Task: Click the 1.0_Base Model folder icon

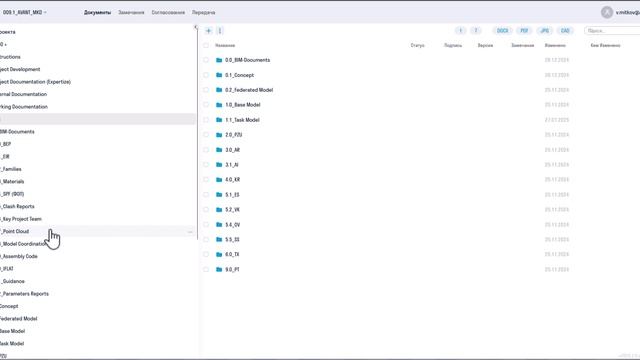Action: click(219, 105)
